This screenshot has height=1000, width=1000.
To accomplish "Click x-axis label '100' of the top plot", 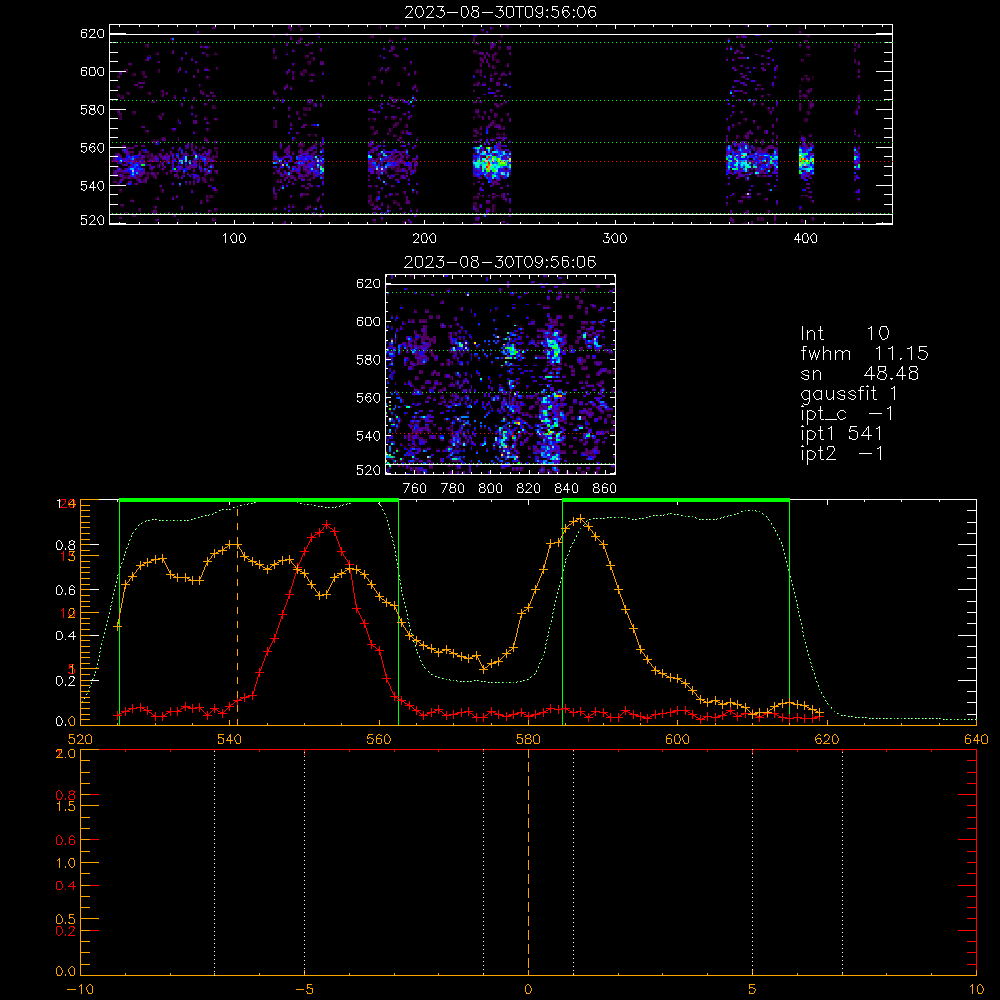I will tap(234, 239).
